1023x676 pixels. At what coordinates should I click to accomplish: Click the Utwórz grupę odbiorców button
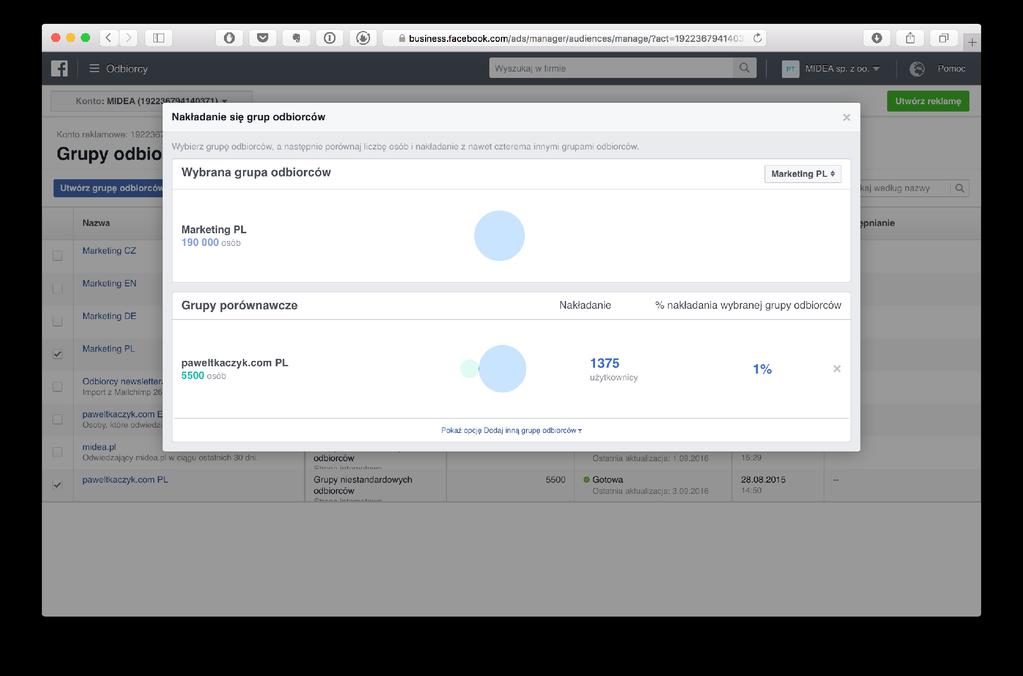click(x=108, y=188)
